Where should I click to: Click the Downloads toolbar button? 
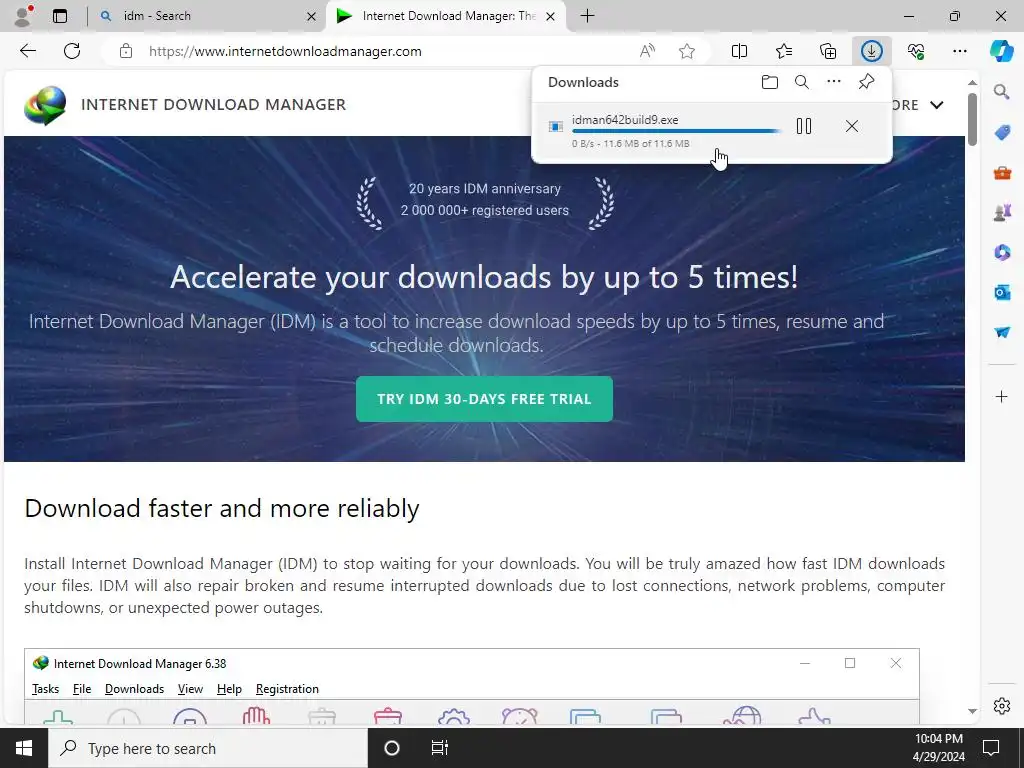[x=872, y=51]
